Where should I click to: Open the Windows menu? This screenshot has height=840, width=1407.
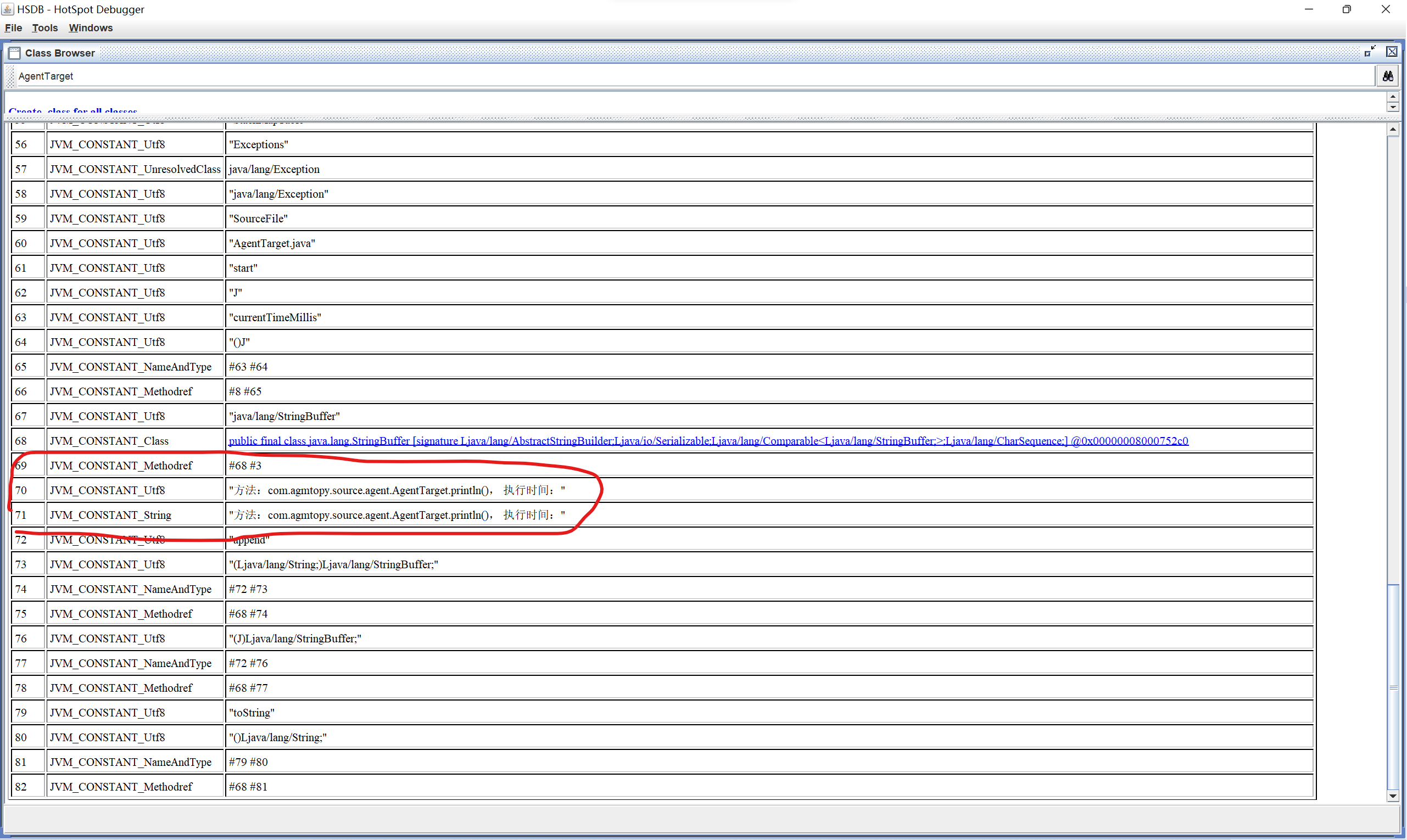click(x=91, y=28)
